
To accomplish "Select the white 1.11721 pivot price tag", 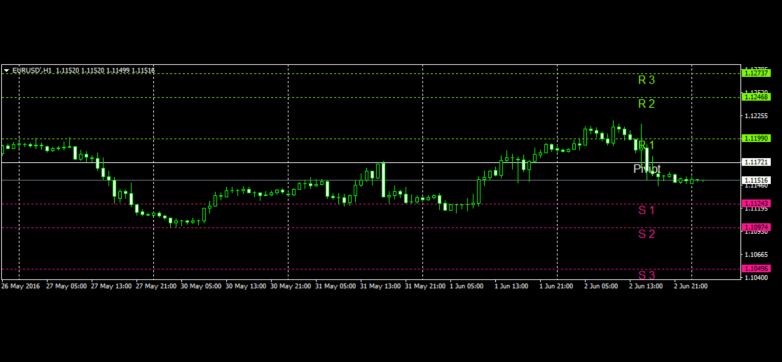I will 757,162.
